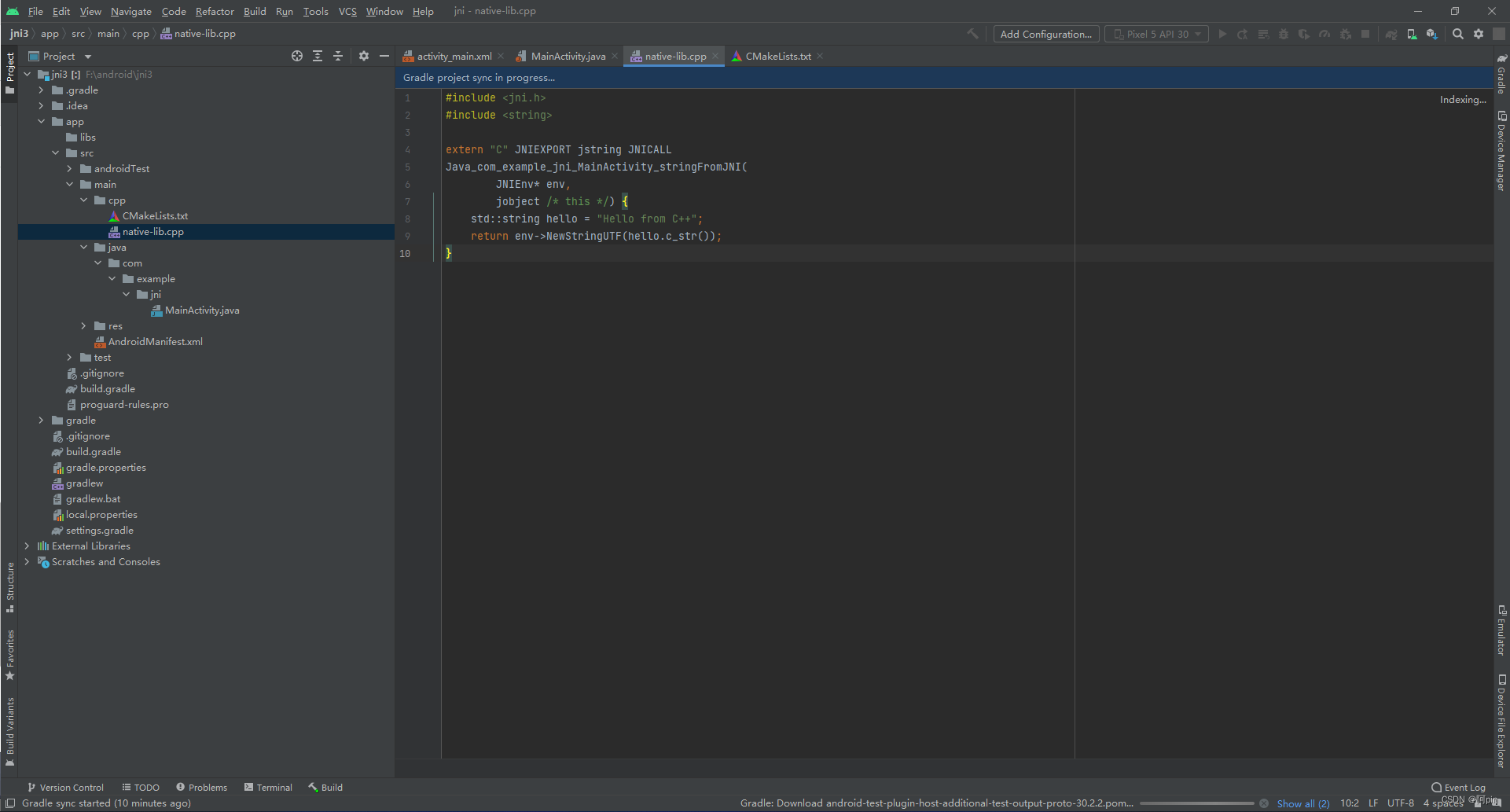Screen dimensions: 1510x812
Task: Open the SDK Manager icon
Action: click(x=1432, y=34)
